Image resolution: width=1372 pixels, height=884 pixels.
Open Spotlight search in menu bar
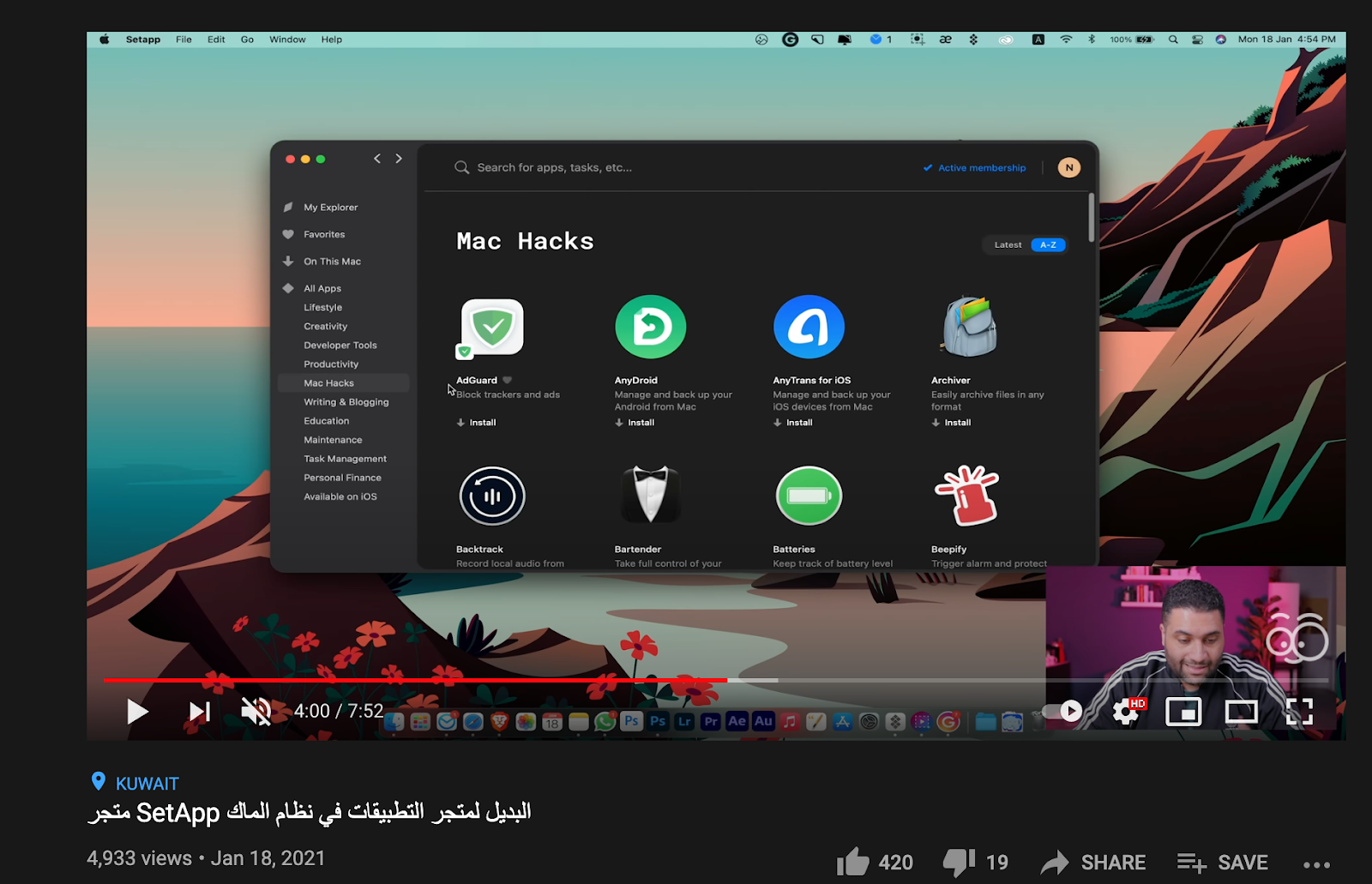(1173, 39)
